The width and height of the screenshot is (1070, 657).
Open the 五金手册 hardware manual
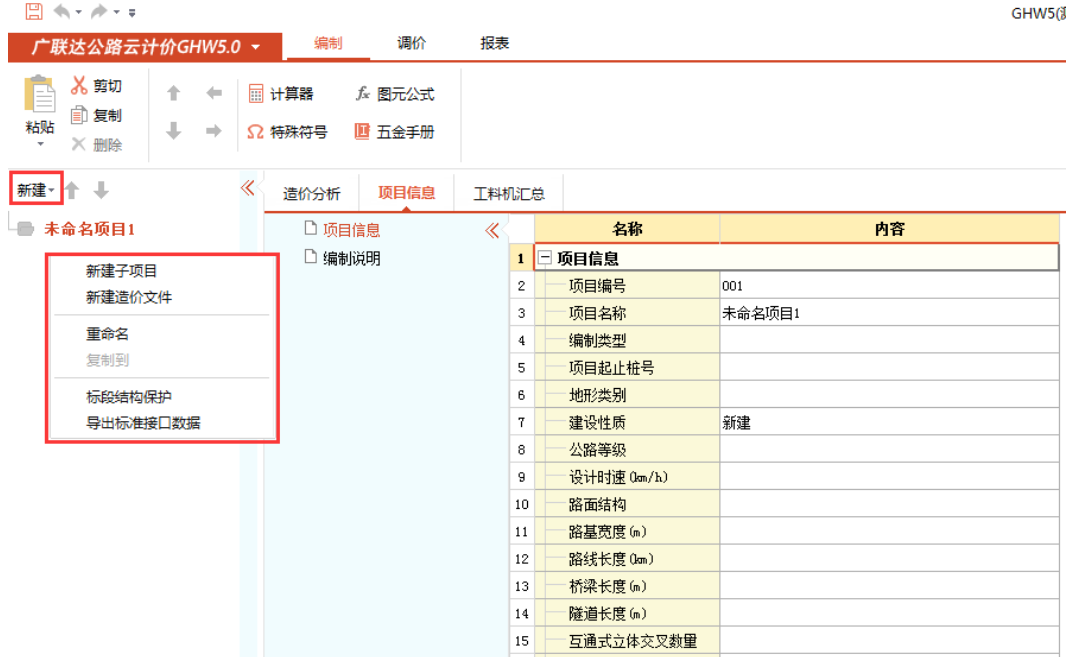[395, 132]
